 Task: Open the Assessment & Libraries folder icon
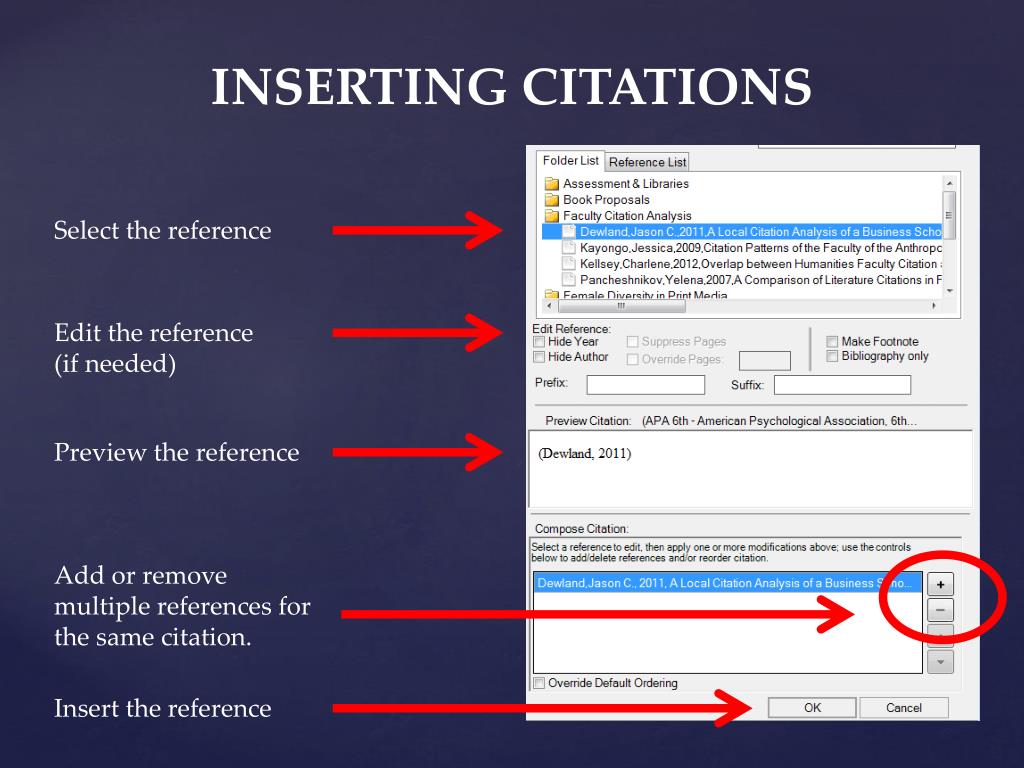pyautogui.click(x=552, y=184)
